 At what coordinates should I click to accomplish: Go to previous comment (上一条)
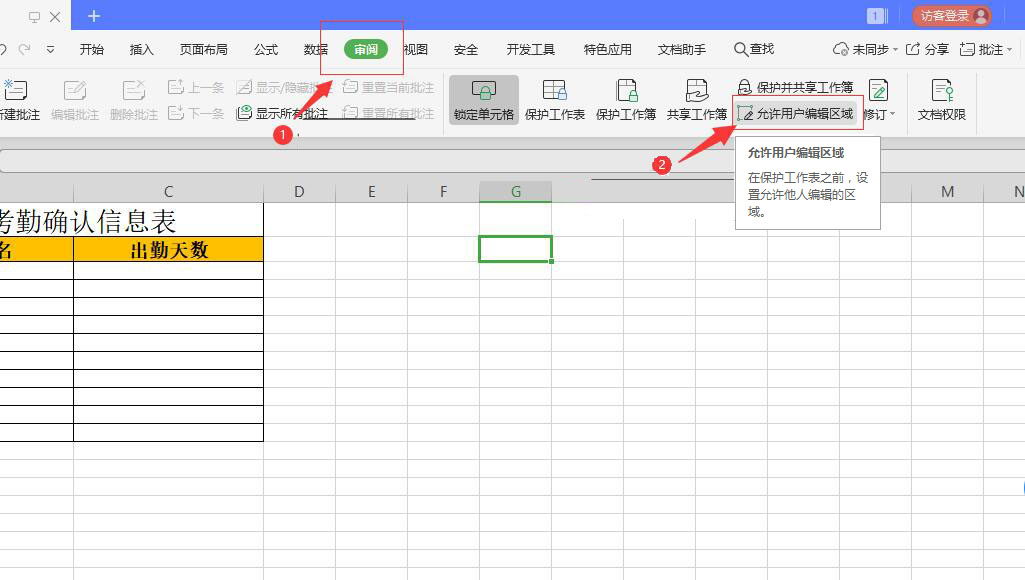point(195,87)
